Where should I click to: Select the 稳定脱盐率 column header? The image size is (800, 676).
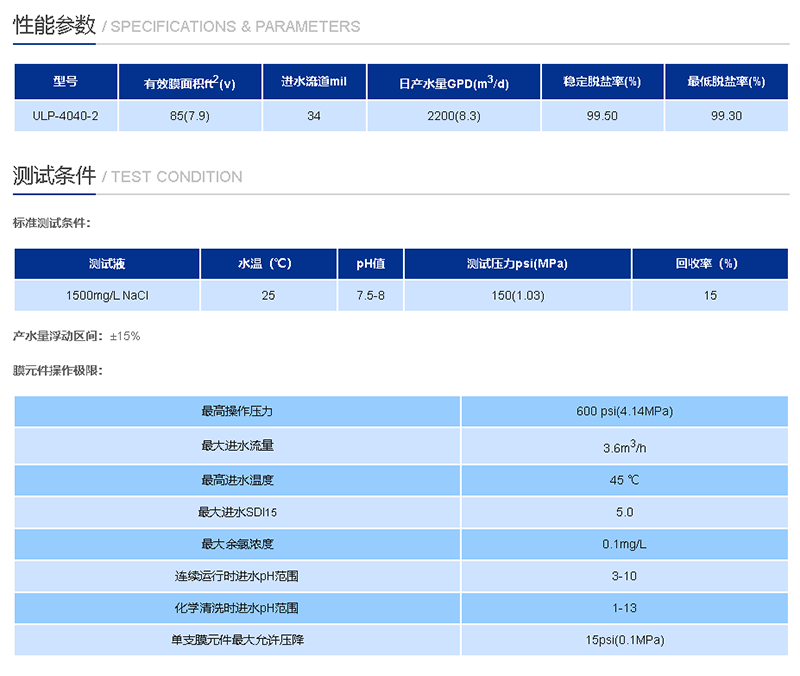(x=602, y=82)
